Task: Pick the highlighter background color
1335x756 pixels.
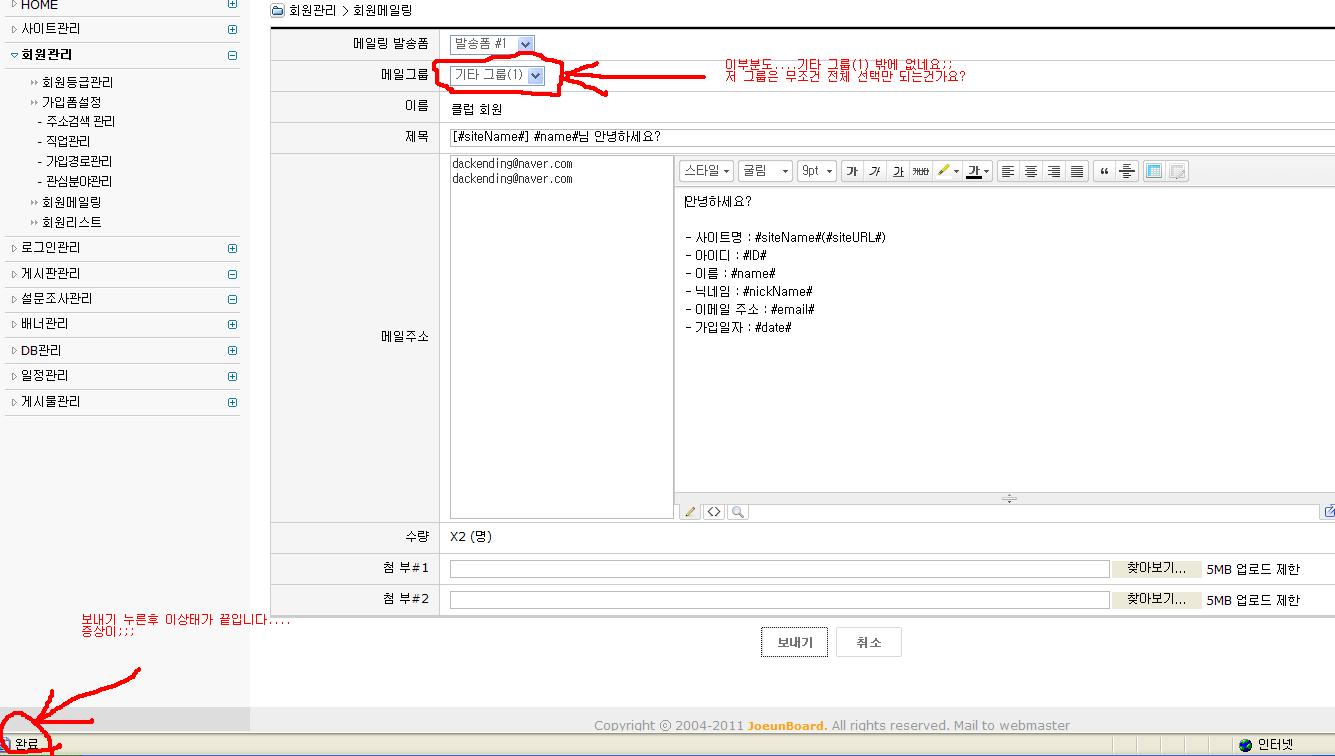Action: pos(942,171)
